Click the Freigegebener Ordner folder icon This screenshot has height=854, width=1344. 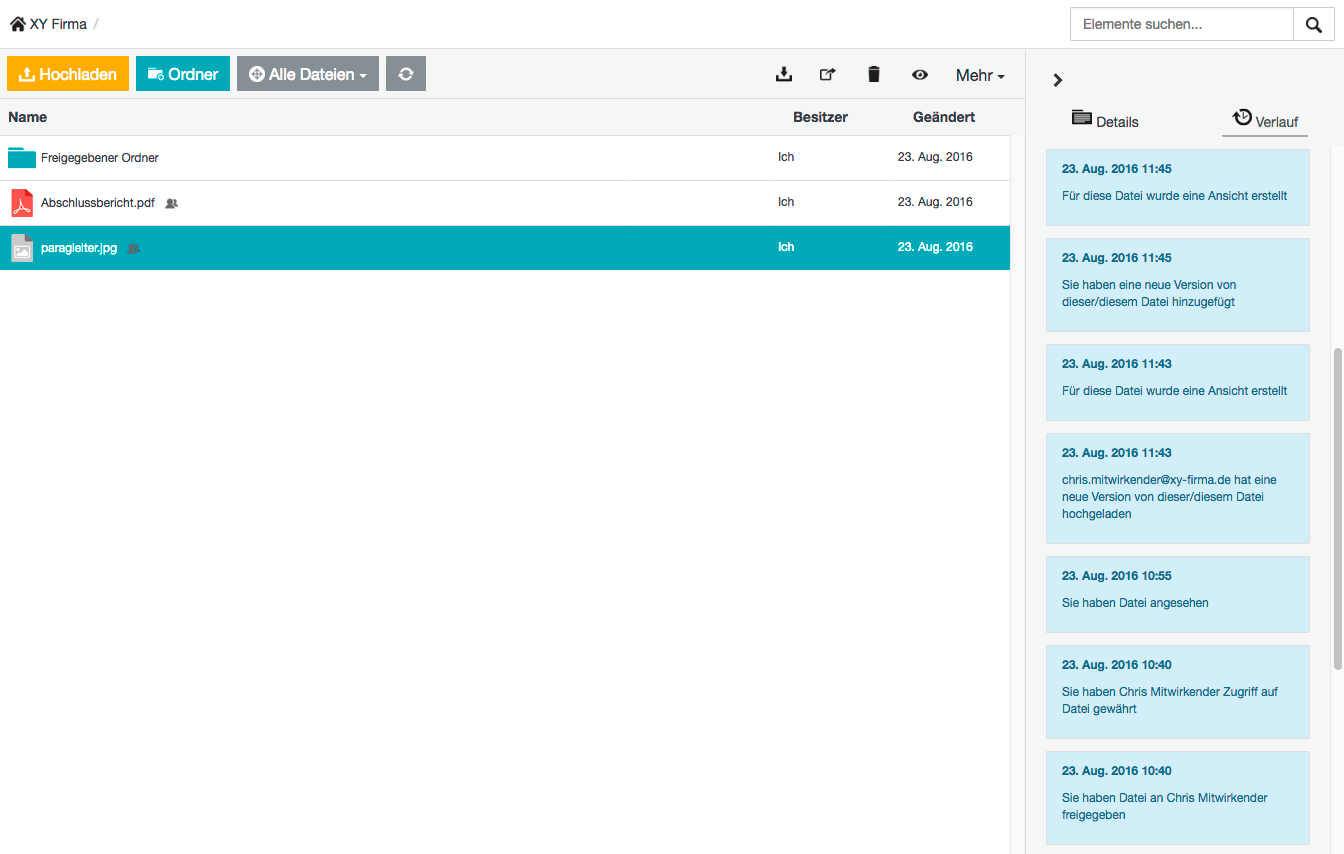22,158
